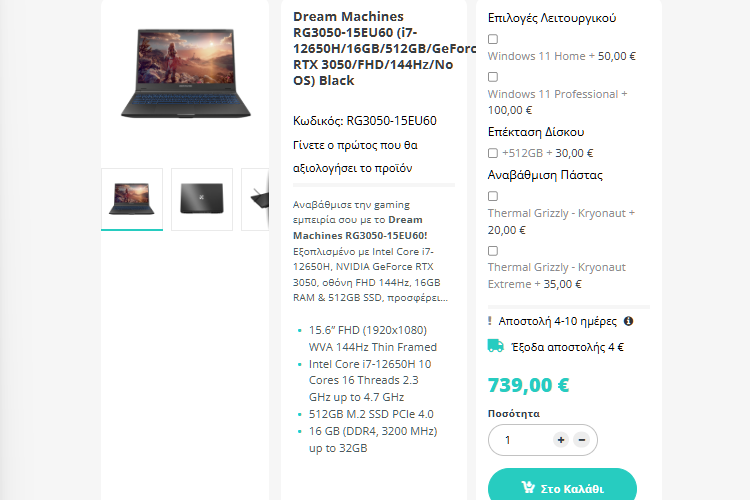Click the shipping info circle icon
The height and width of the screenshot is (500, 750).
(628, 321)
